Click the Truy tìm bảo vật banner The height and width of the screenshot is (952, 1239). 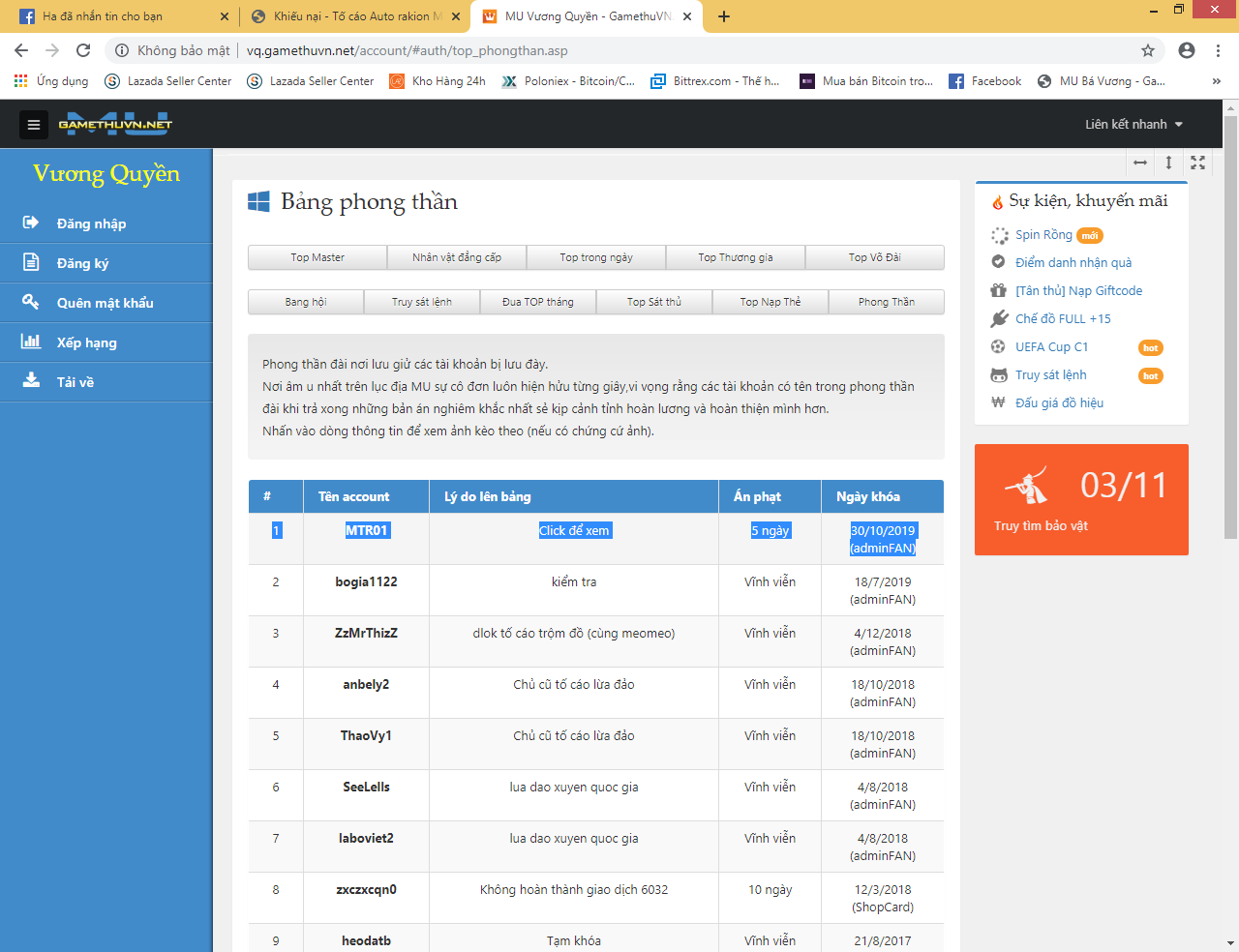[x=1081, y=499]
